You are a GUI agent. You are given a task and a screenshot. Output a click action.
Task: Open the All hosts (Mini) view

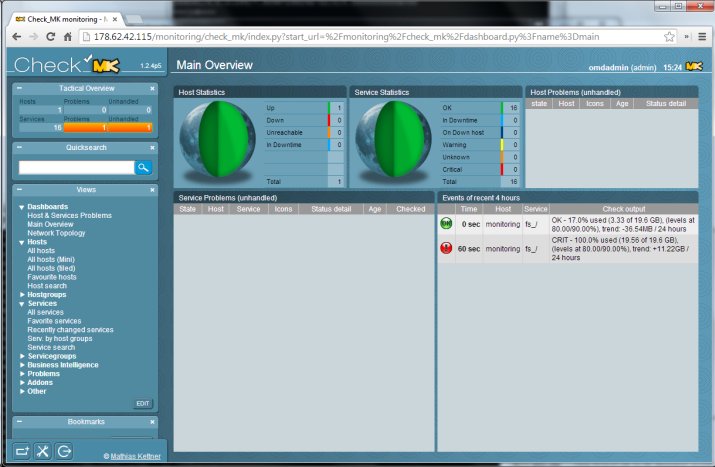(51, 259)
